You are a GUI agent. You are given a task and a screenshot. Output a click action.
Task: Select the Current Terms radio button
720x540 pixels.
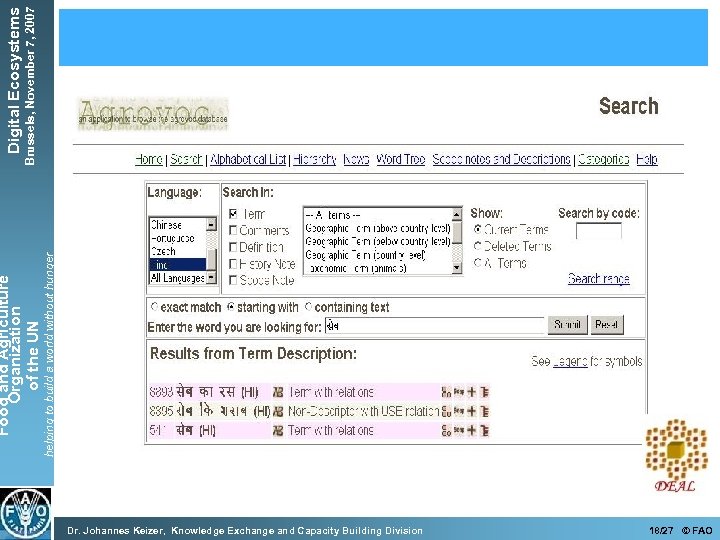(478, 229)
